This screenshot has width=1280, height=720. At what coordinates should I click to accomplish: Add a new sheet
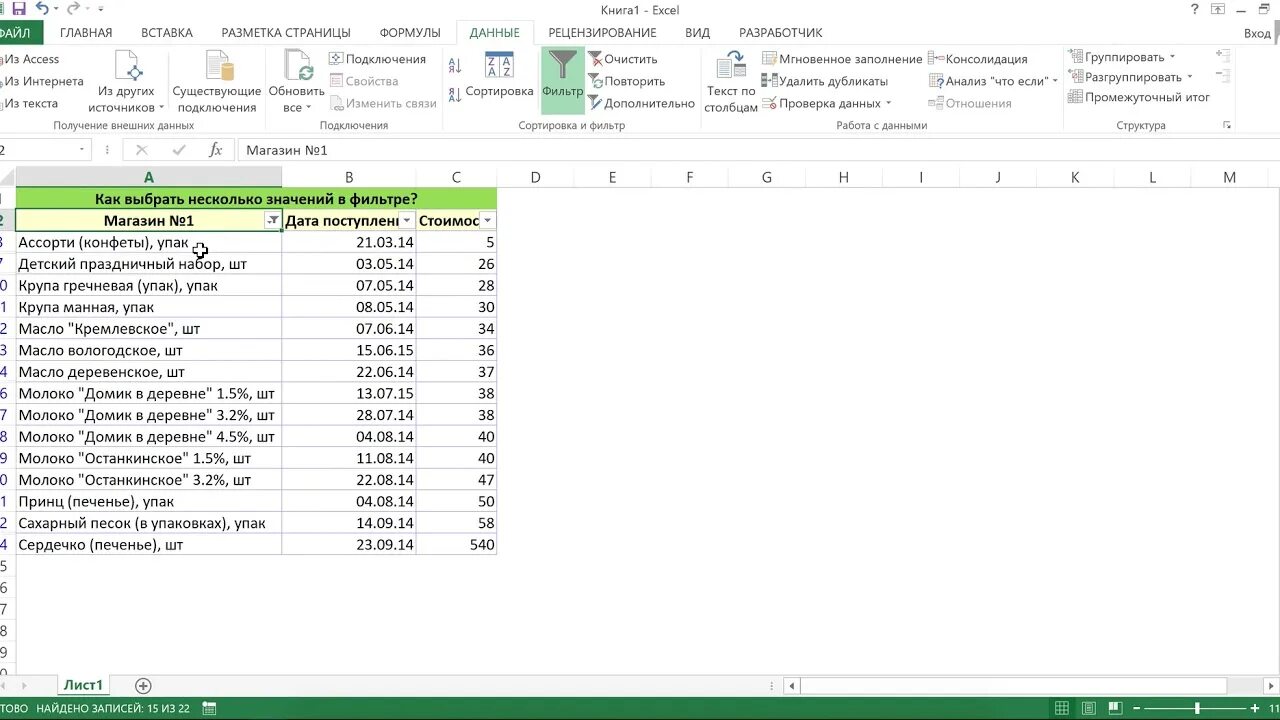pyautogui.click(x=143, y=685)
